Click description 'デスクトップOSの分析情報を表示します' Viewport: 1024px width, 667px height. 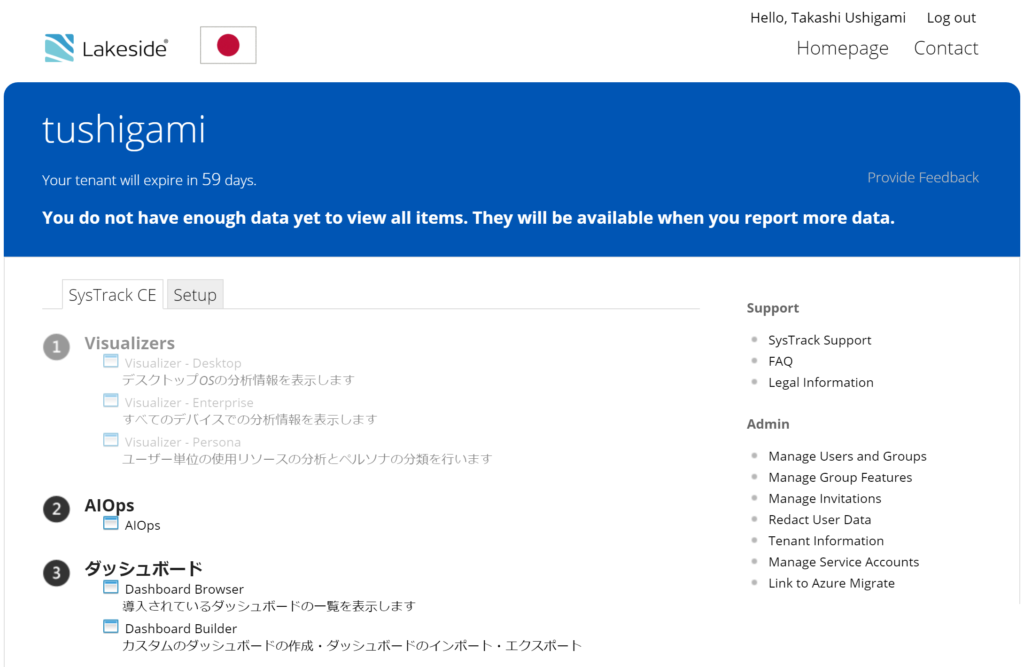tap(238, 380)
